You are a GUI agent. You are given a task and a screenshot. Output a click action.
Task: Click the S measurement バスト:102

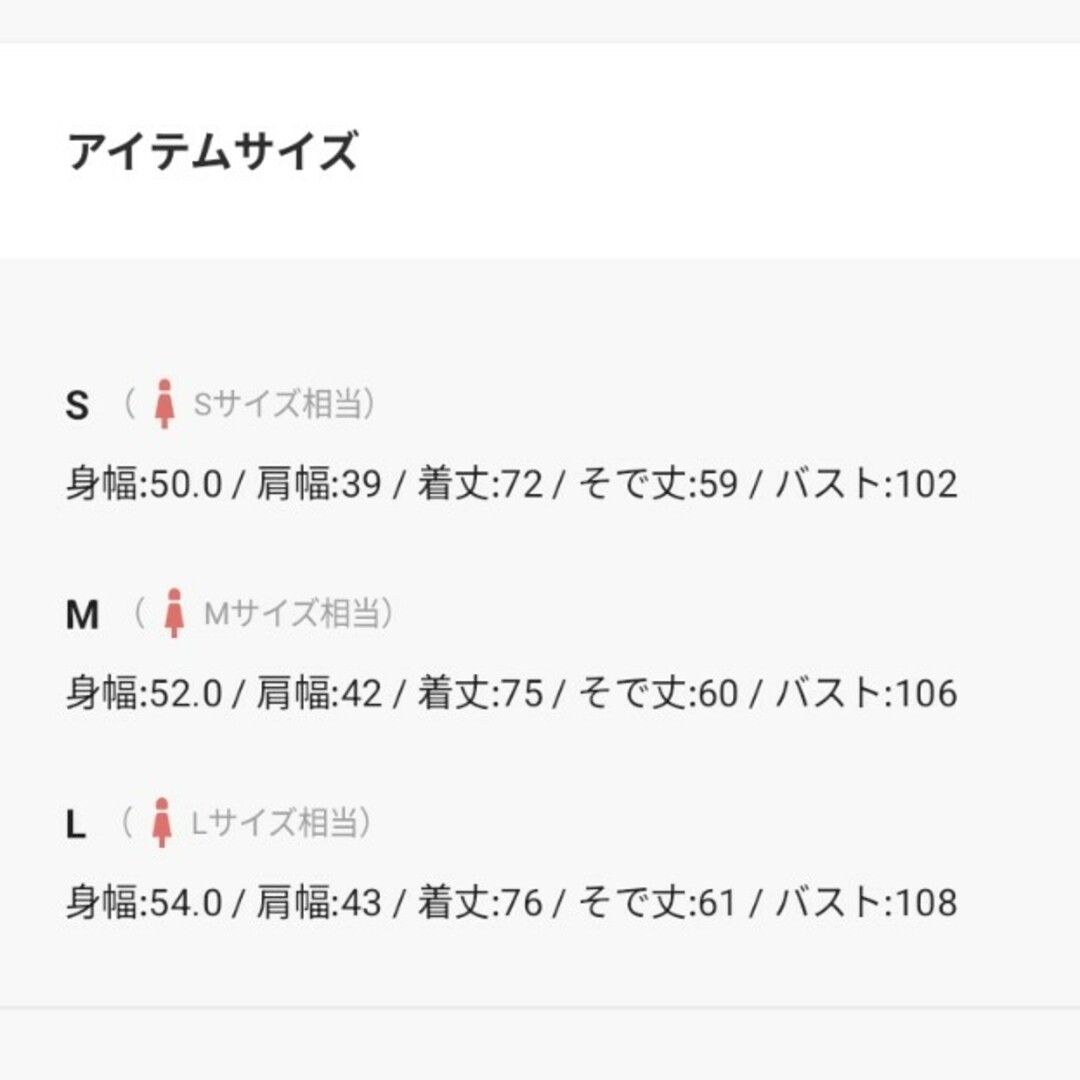coord(867,483)
